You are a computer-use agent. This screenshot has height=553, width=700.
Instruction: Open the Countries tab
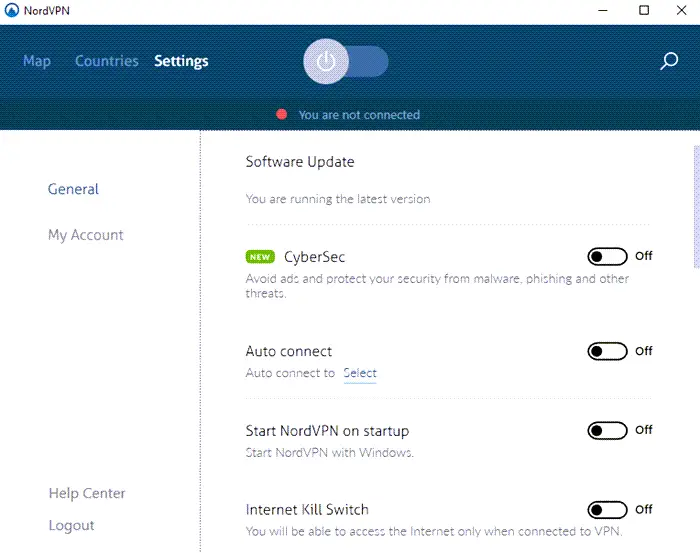[x=107, y=61]
